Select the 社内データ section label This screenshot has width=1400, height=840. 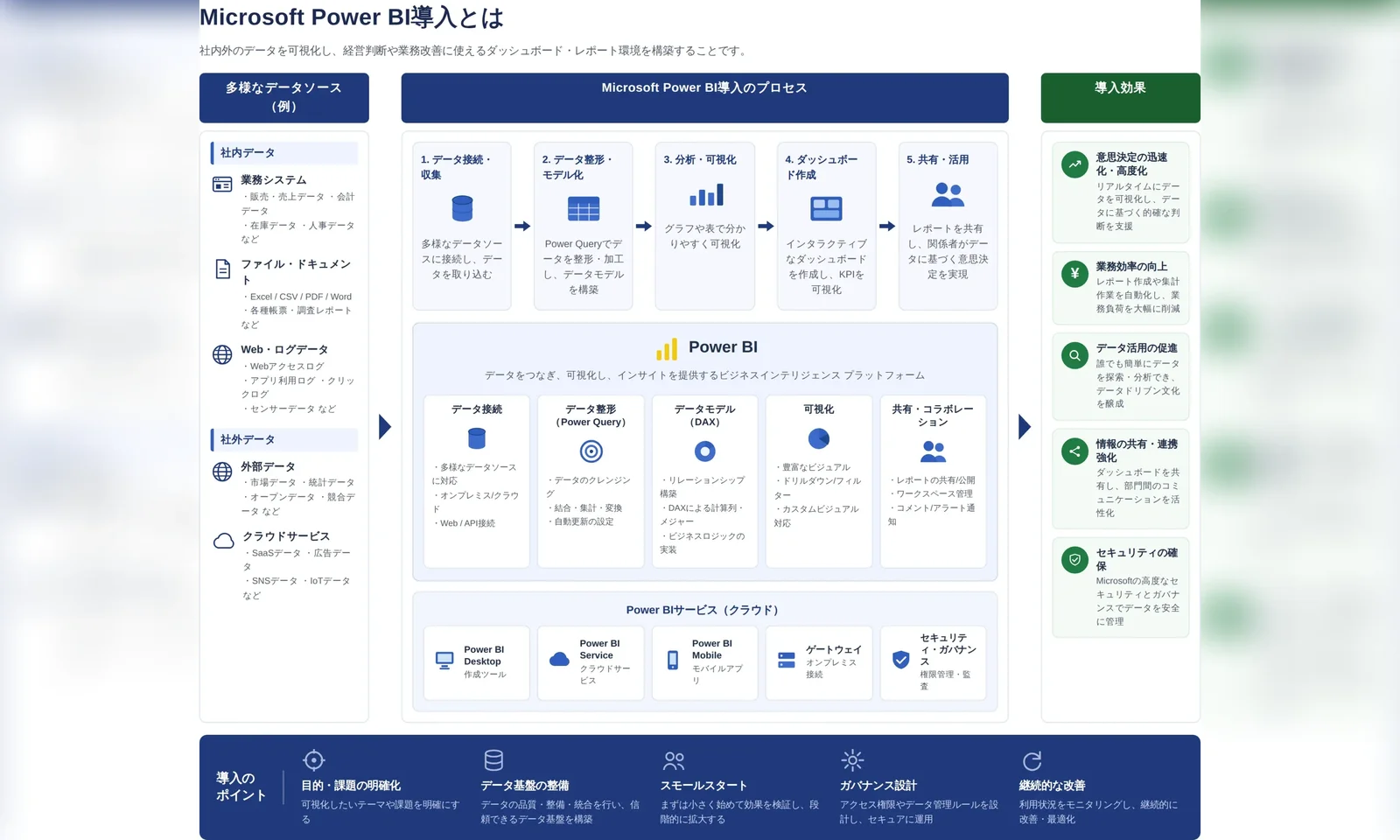(x=284, y=153)
